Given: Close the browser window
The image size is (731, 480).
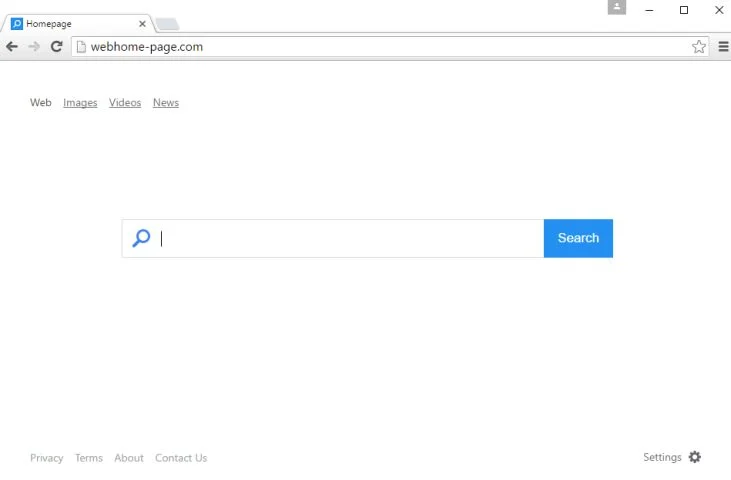Looking at the screenshot, I should tap(719, 10).
